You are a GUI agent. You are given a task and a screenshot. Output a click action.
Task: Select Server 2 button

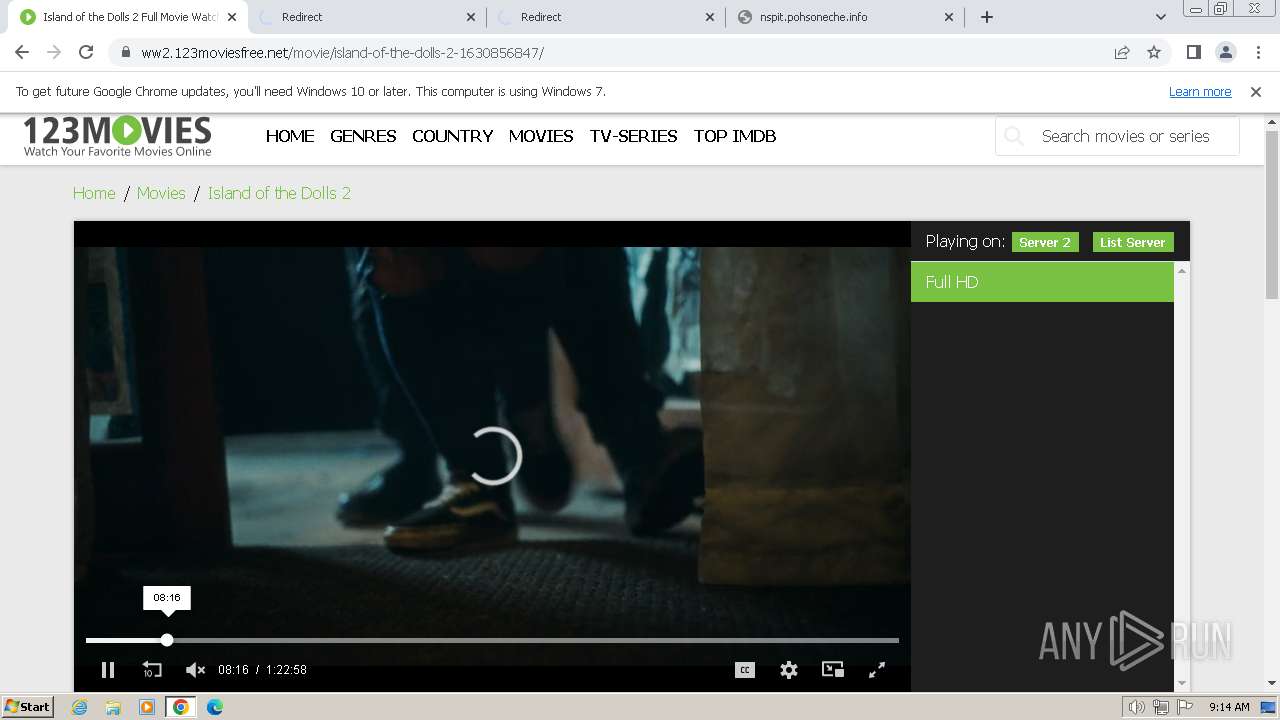click(x=1045, y=242)
